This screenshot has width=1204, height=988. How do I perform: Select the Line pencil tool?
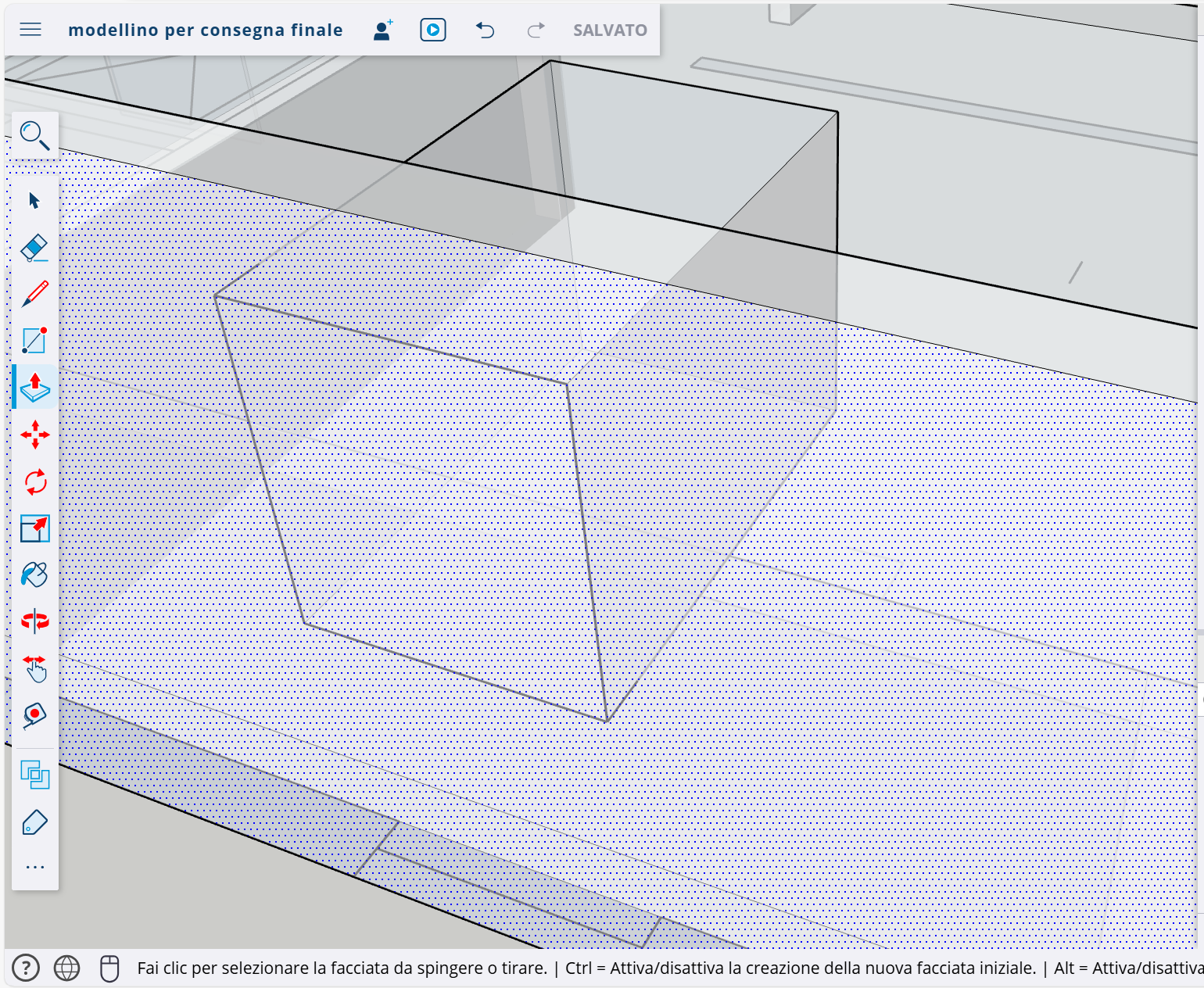[34, 295]
